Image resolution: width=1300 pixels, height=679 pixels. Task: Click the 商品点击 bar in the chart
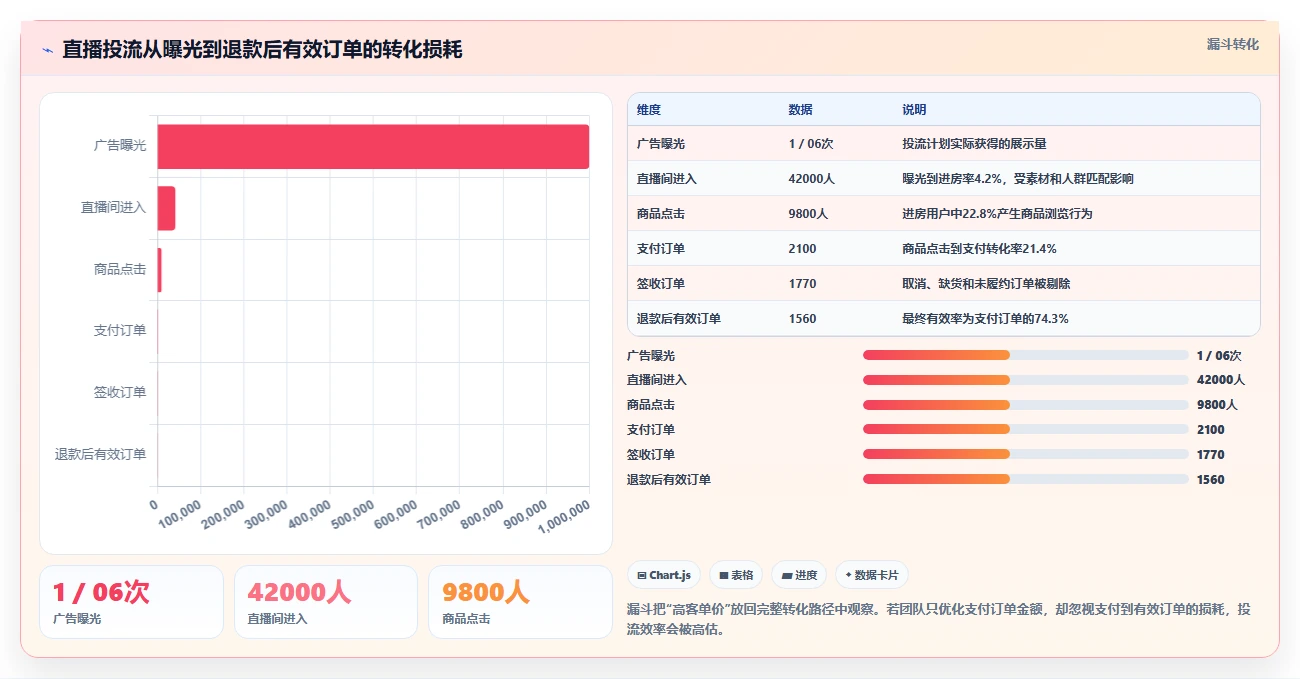click(159, 270)
